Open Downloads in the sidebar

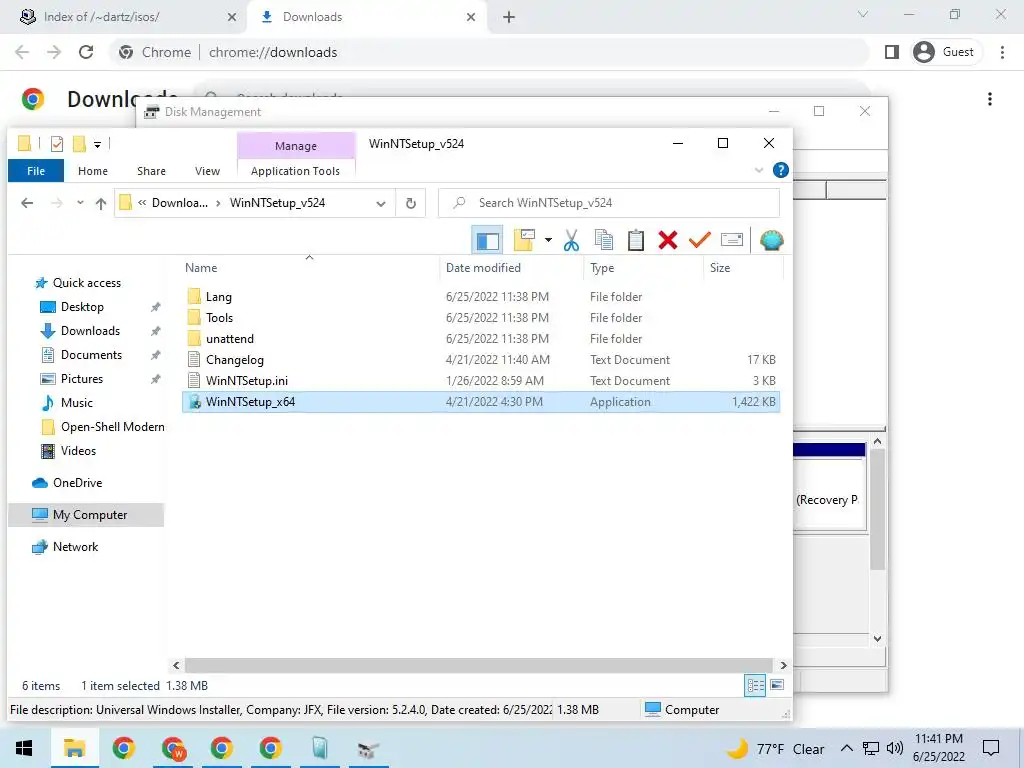[x=90, y=331]
